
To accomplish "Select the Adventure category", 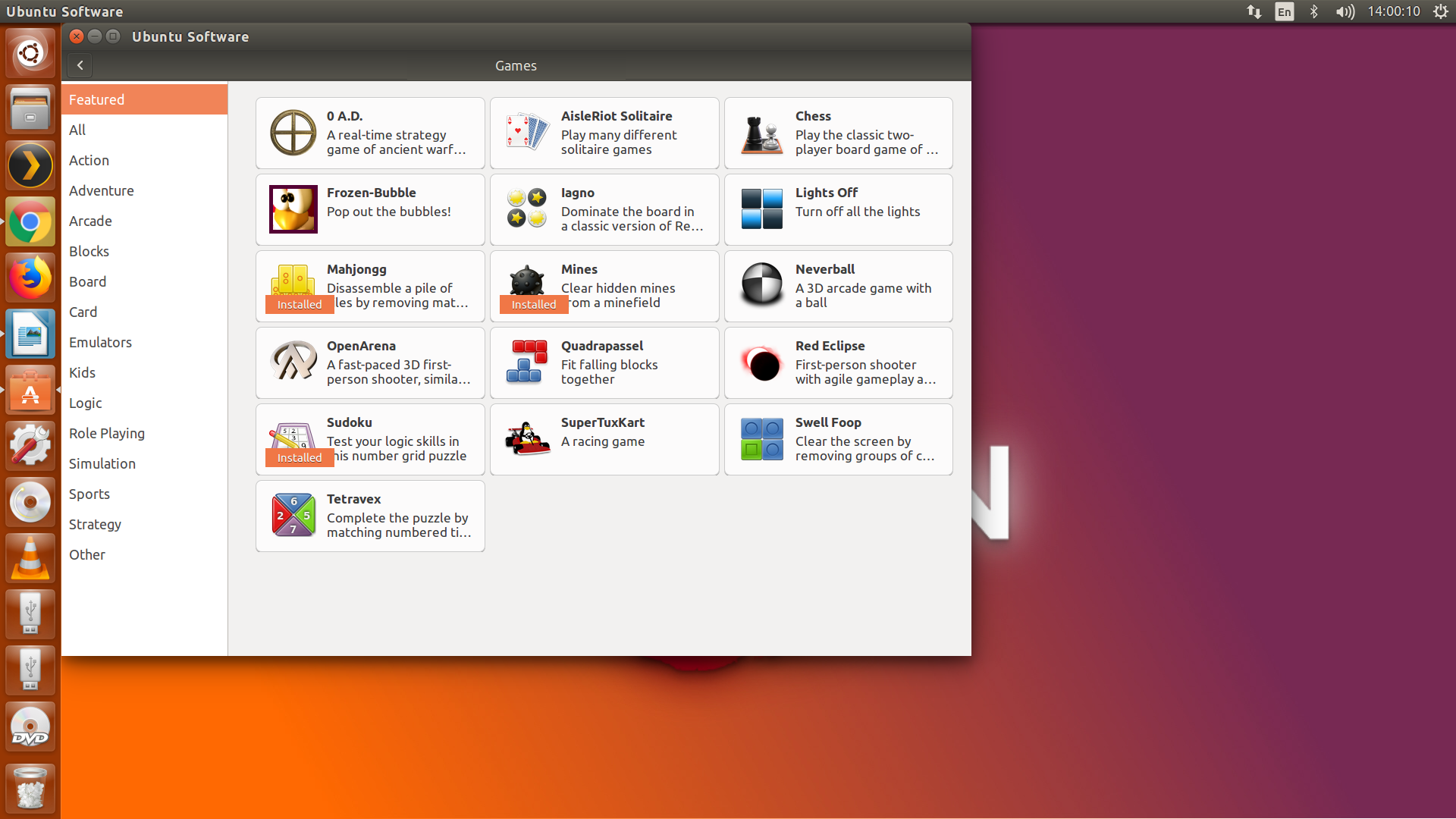I will (144, 190).
